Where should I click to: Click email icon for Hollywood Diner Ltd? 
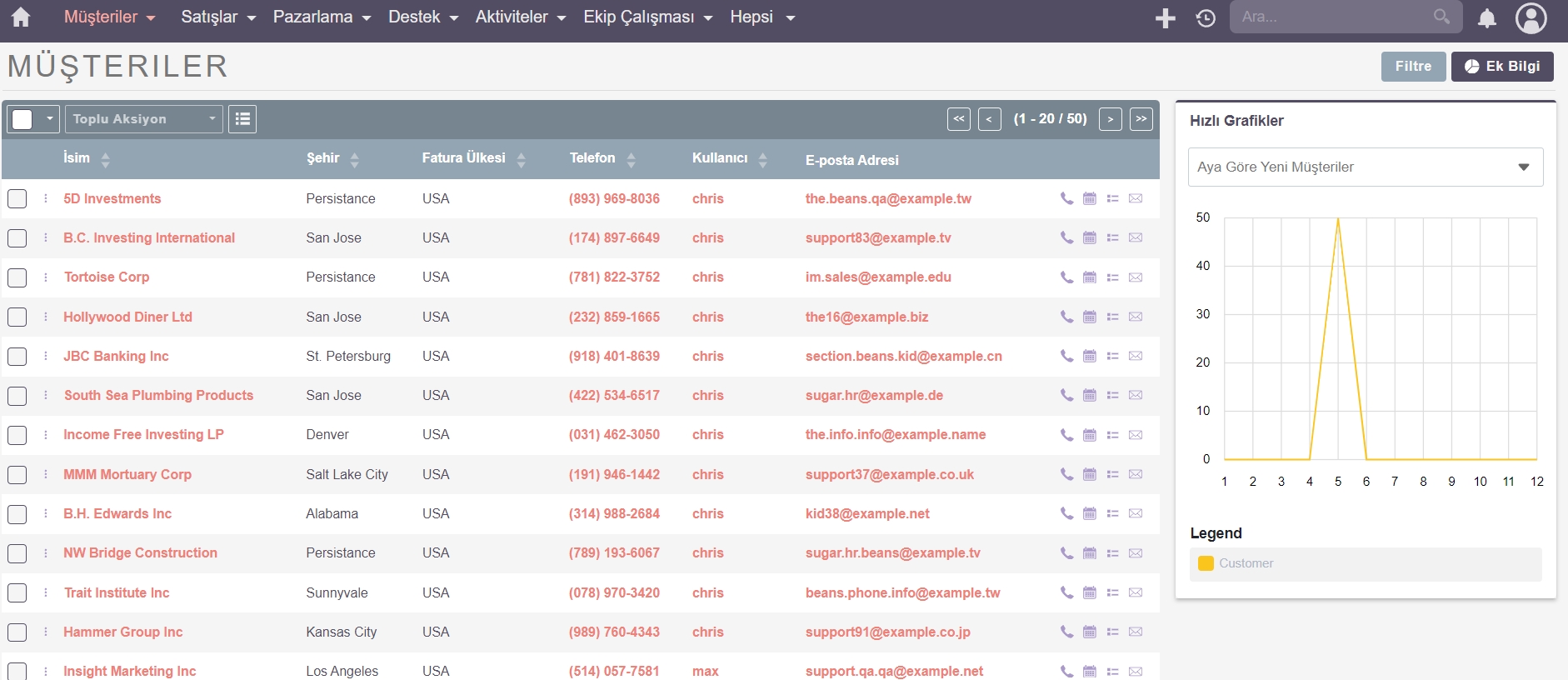(1136, 317)
